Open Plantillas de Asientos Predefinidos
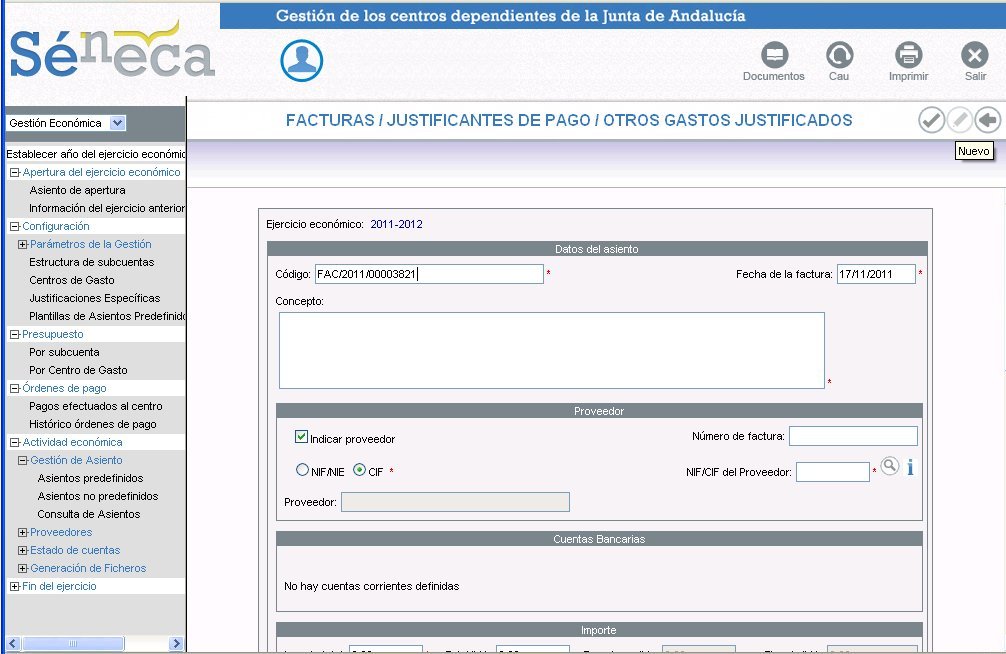Screen dimensions: 1006x654 (x=107, y=316)
